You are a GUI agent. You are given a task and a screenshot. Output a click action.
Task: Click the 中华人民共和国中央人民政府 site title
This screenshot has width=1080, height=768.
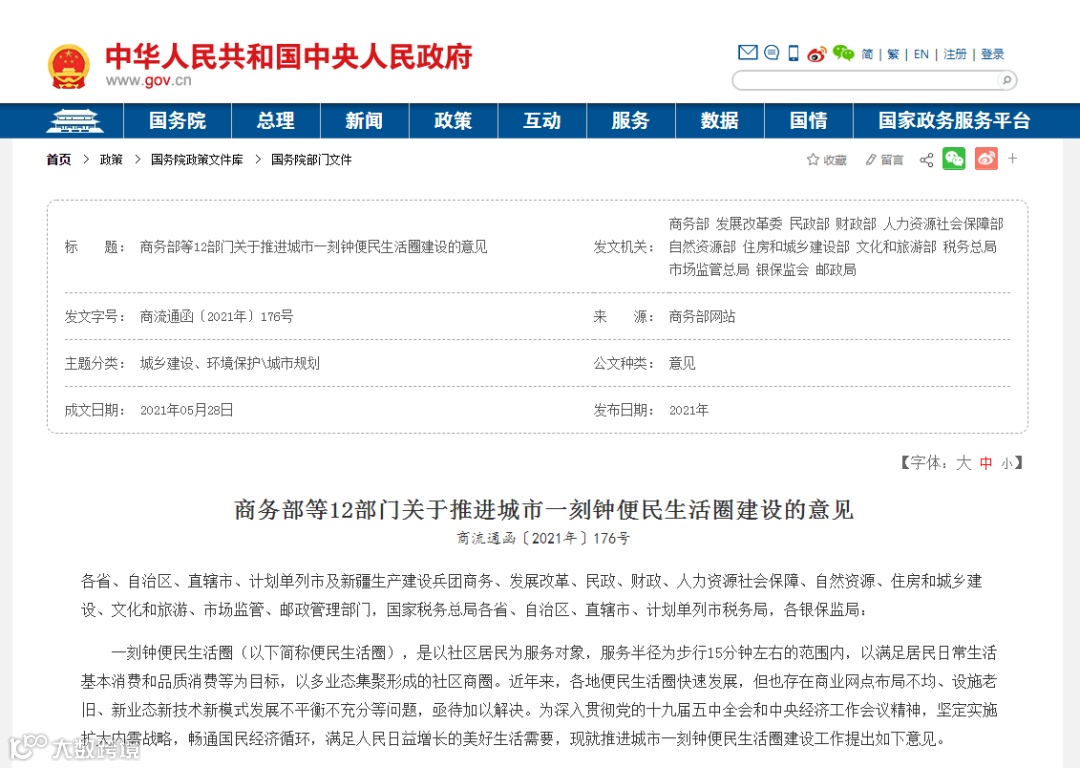tap(289, 56)
